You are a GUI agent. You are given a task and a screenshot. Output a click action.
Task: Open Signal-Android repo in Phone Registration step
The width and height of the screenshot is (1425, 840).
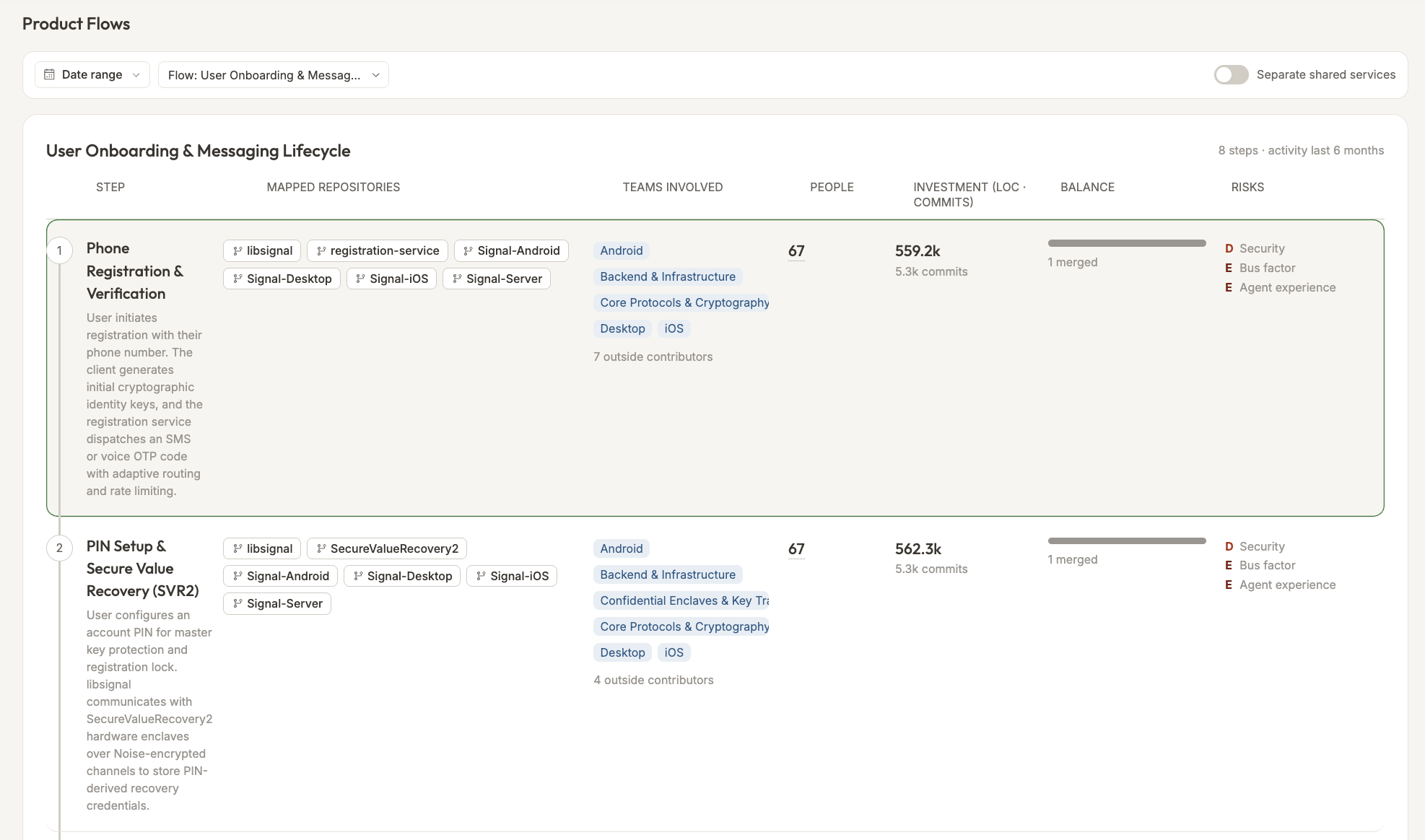point(511,250)
